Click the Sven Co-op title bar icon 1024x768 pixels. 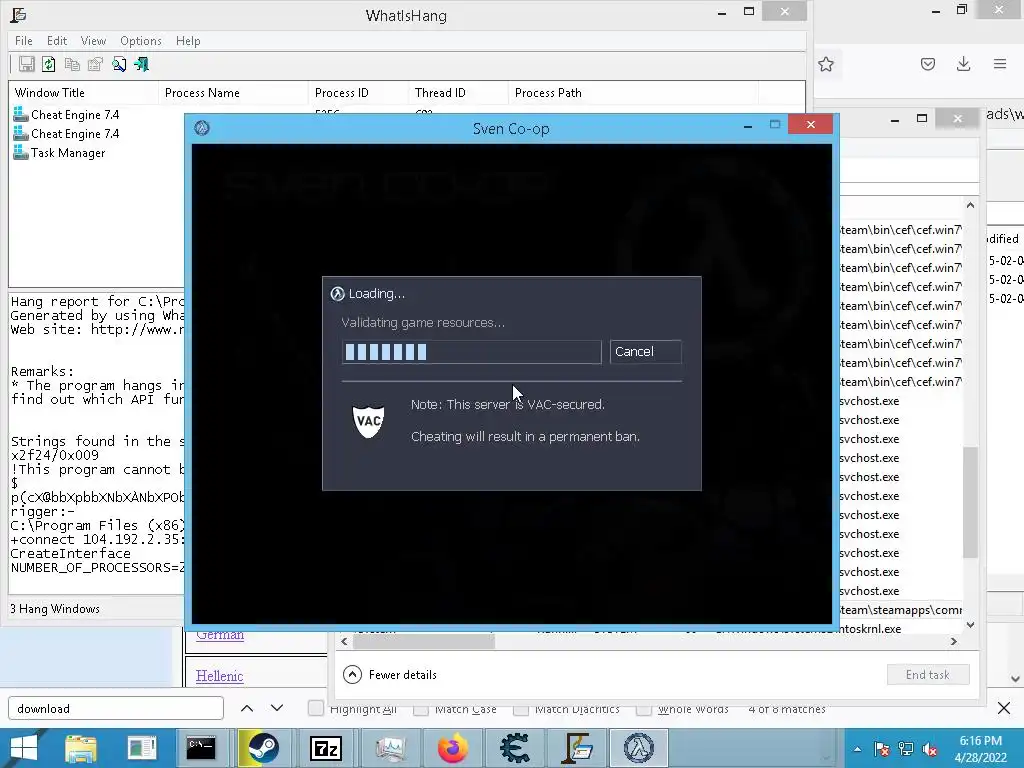[202, 128]
